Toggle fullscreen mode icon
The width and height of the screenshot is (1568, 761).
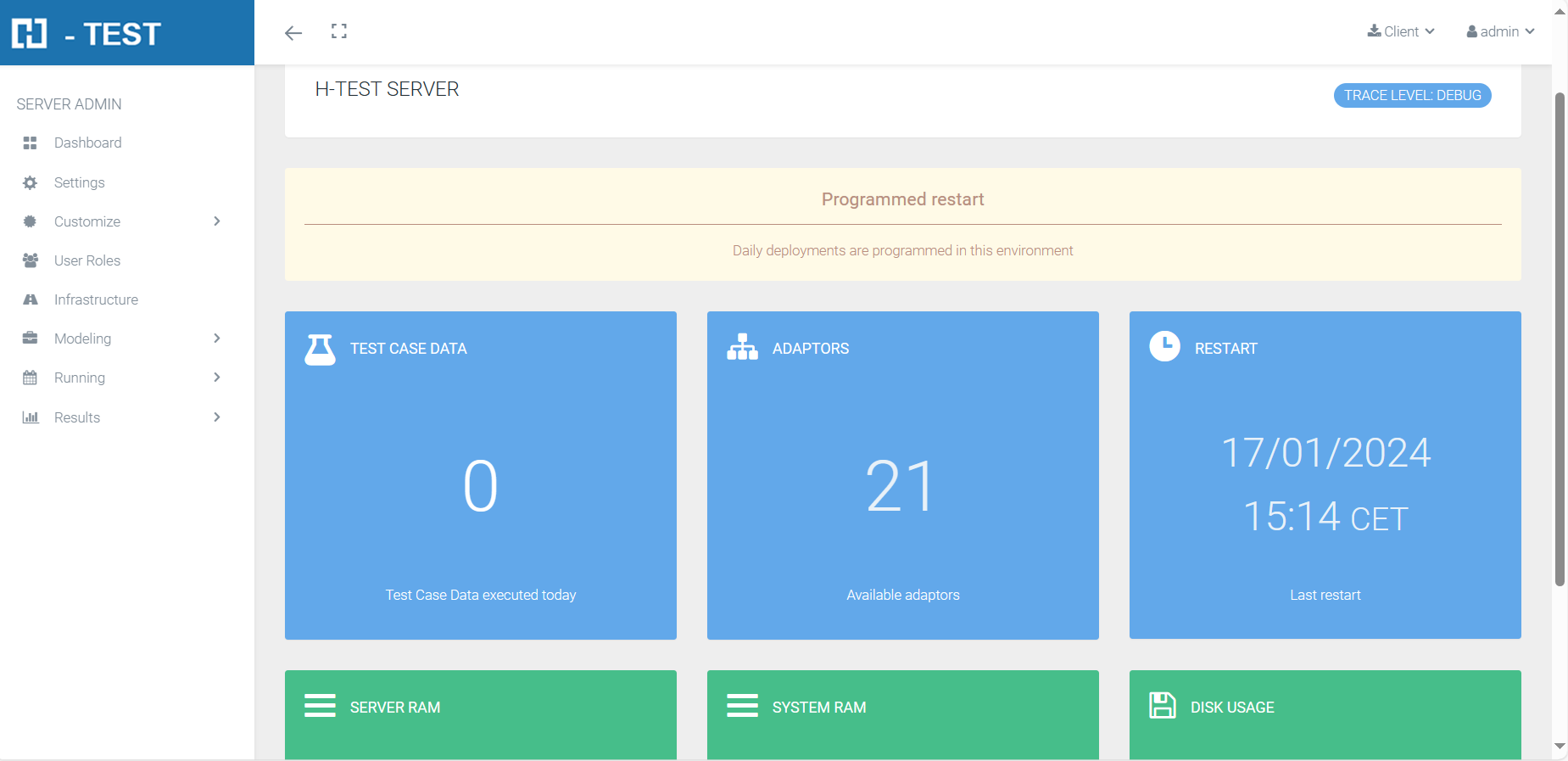(x=339, y=31)
